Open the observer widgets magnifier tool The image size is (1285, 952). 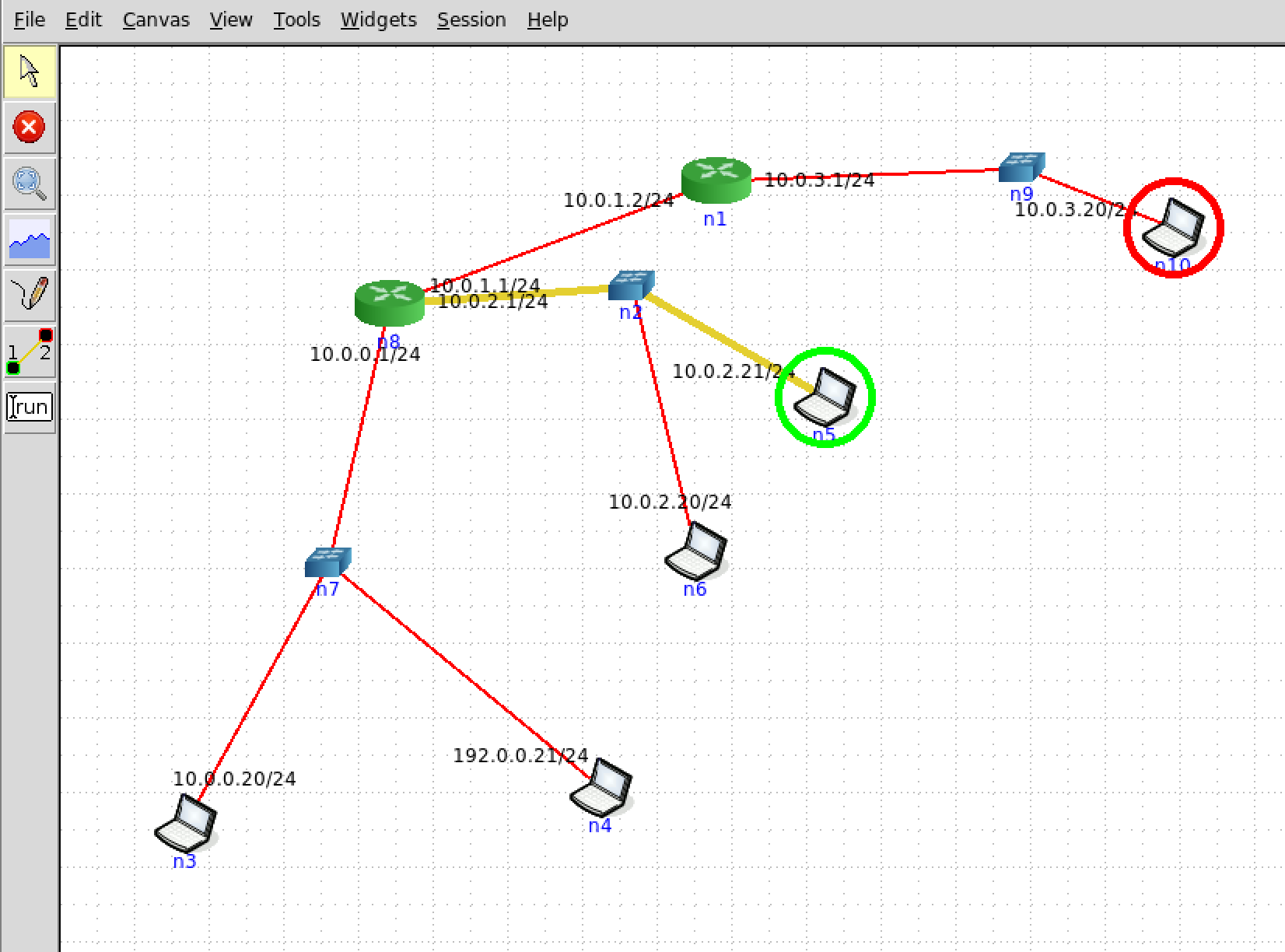coord(30,184)
